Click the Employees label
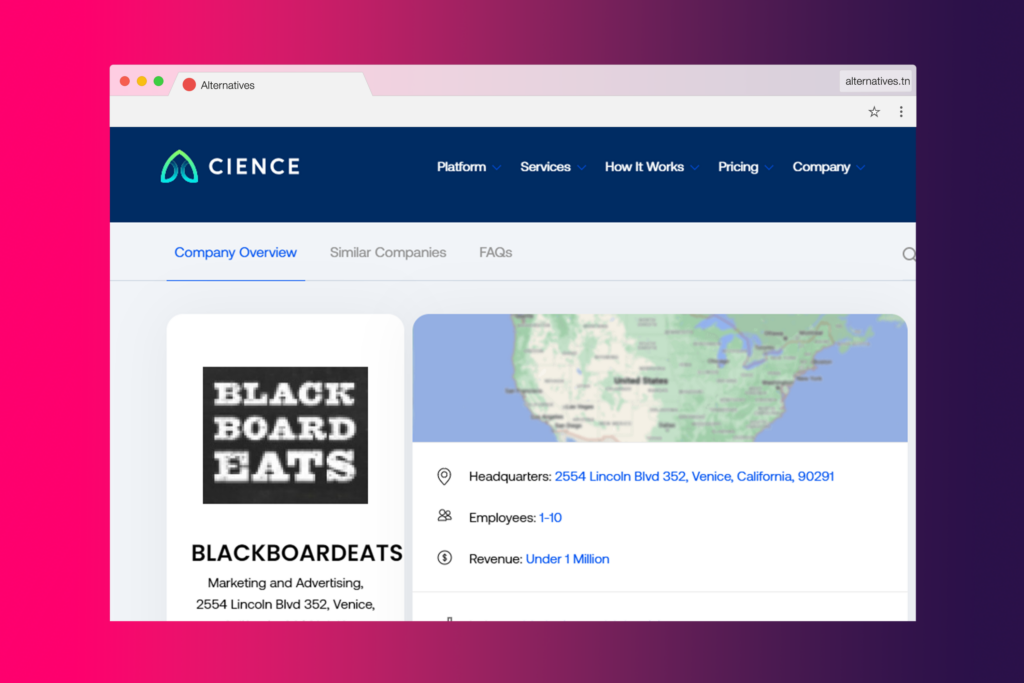This screenshot has width=1024, height=683. click(x=502, y=518)
